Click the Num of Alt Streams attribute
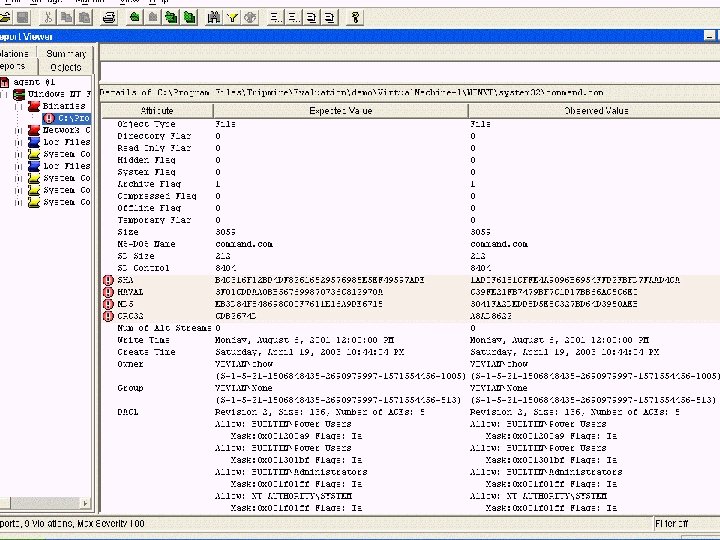 [164, 328]
